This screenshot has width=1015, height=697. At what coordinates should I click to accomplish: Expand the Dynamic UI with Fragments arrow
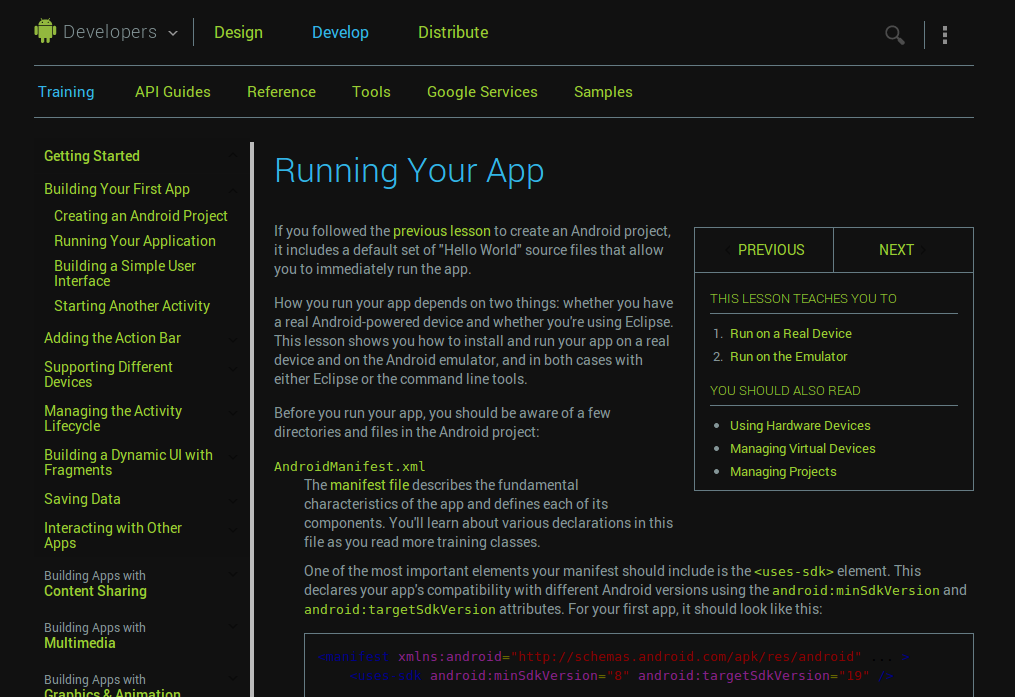[233, 457]
